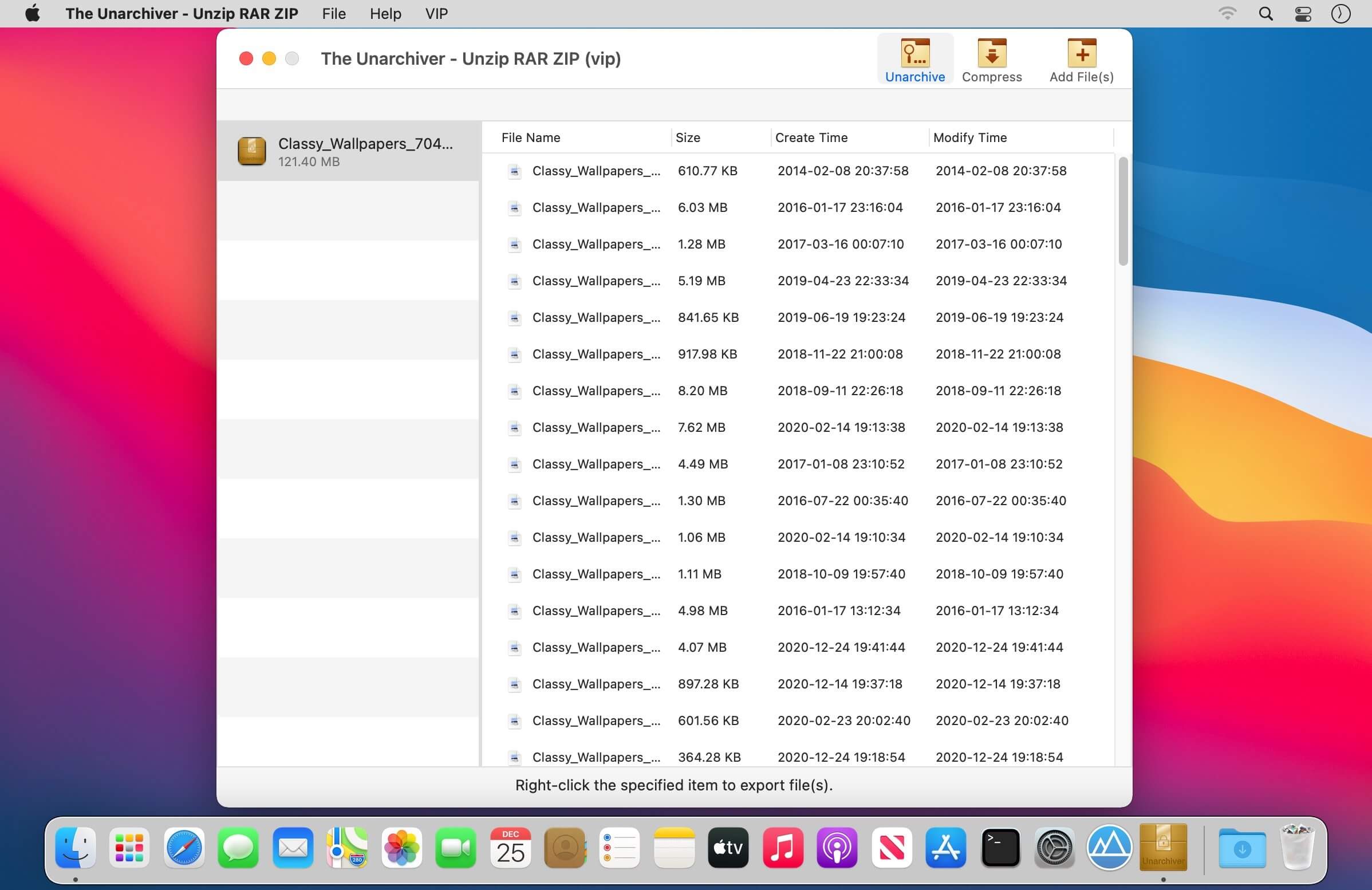Image resolution: width=1372 pixels, height=890 pixels.
Task: Open Terminal from the Dock
Action: (x=1000, y=848)
